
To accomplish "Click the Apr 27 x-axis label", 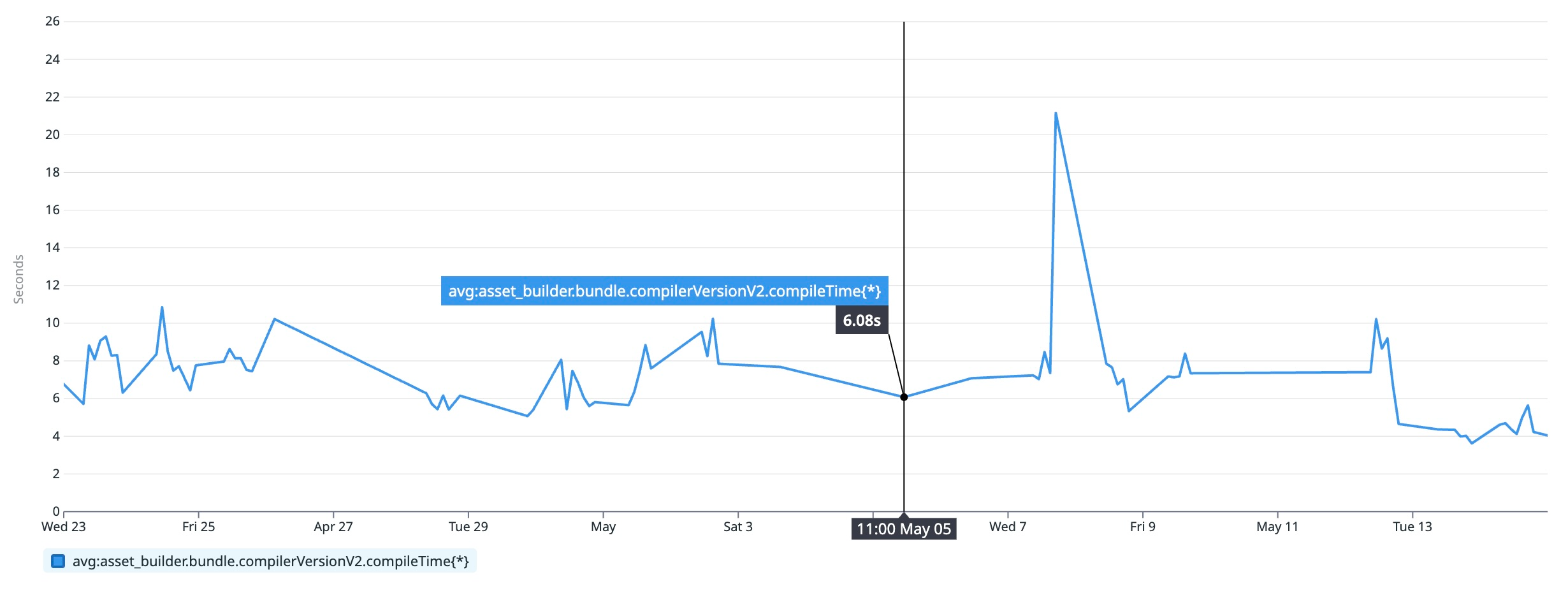I will pyautogui.click(x=333, y=527).
